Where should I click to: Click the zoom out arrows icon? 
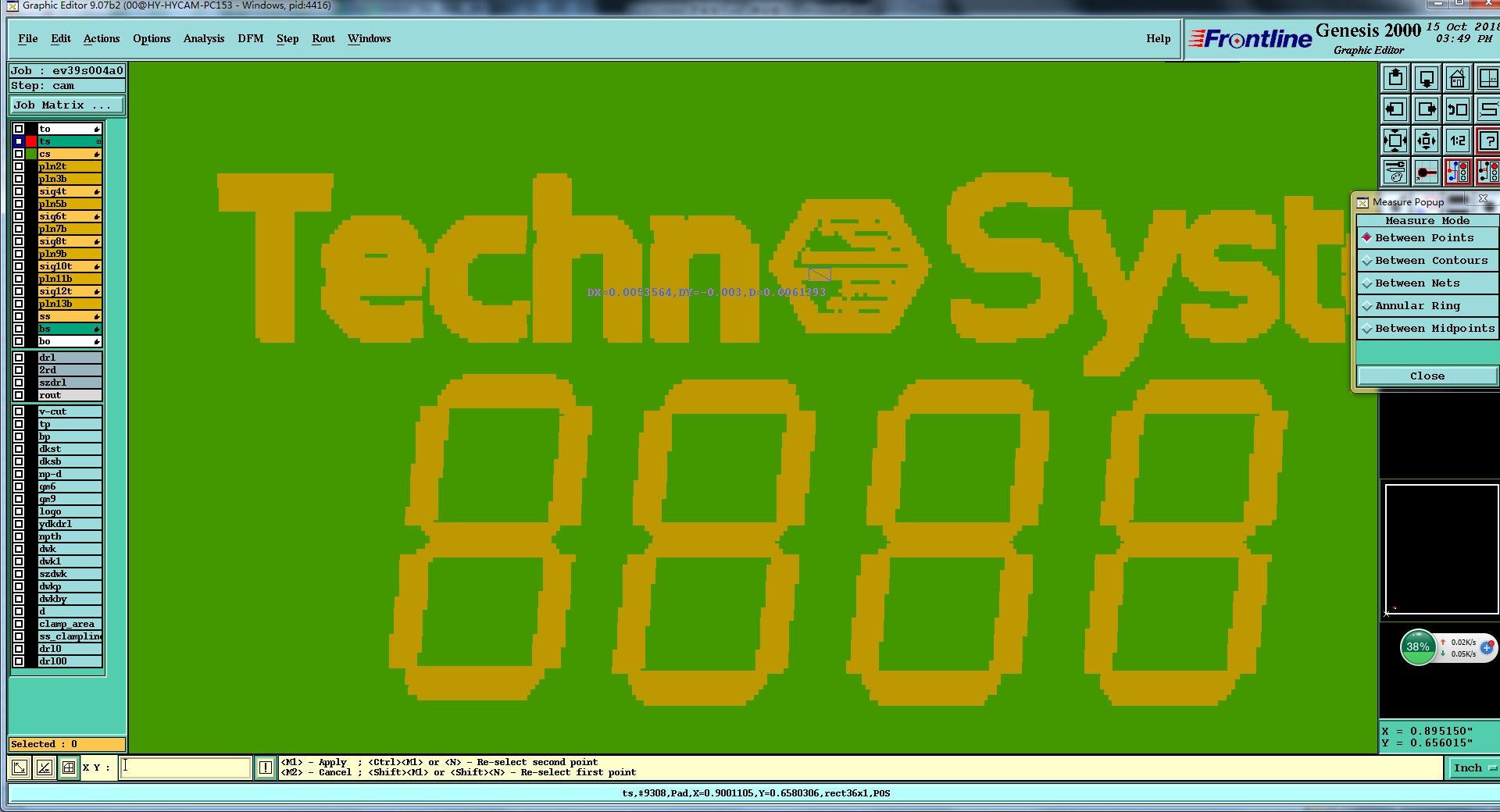pos(1427,141)
